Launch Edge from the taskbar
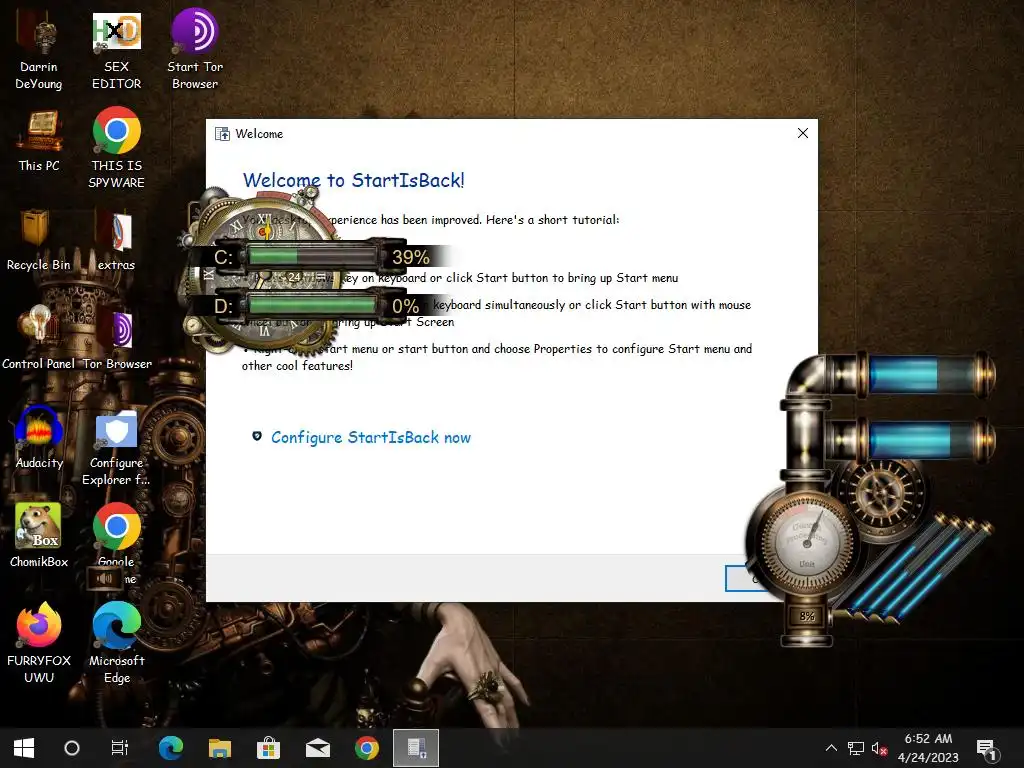The height and width of the screenshot is (768, 1024). [x=171, y=748]
